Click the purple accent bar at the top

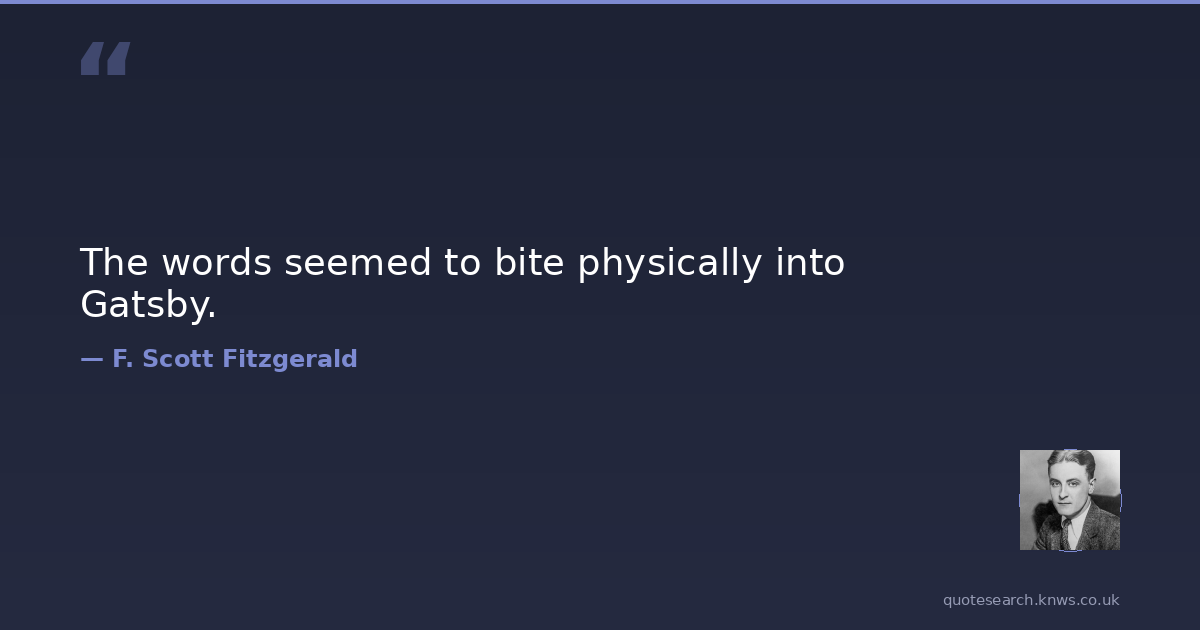(600, 2)
